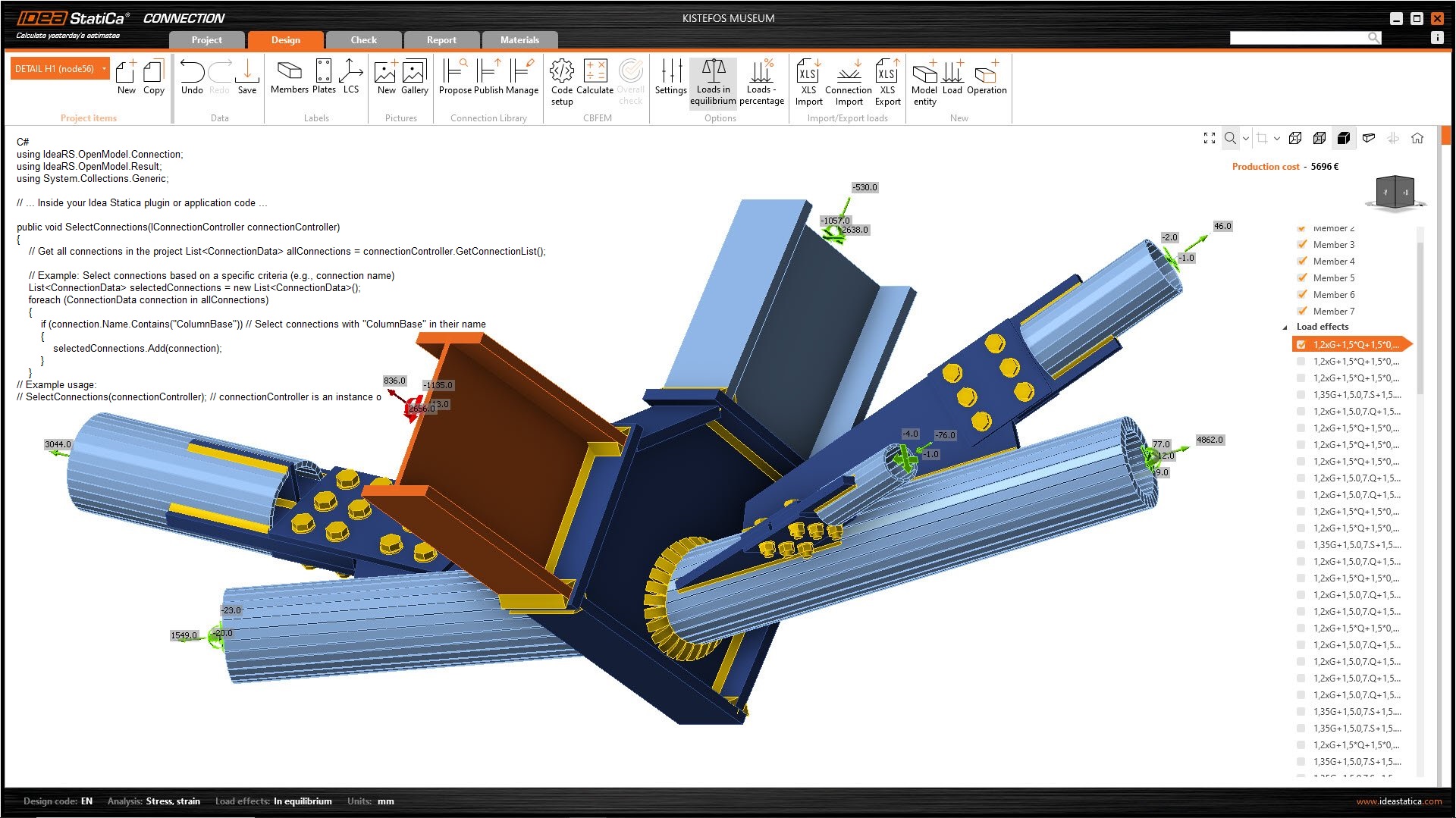Switch to the Check tab
This screenshot has width=1456, height=818.
363,40
